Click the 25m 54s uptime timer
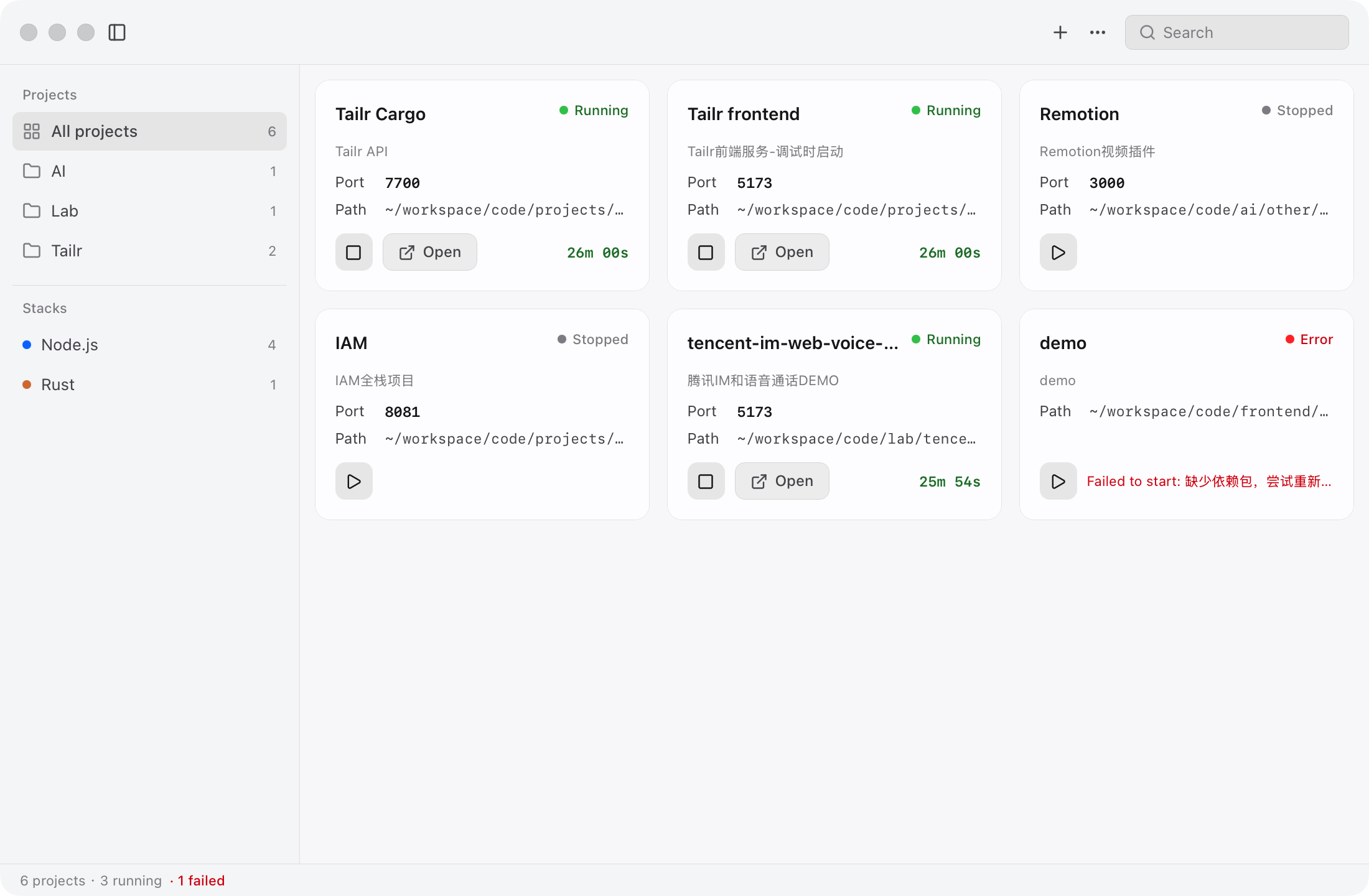Image resolution: width=1369 pixels, height=896 pixels. pyautogui.click(x=950, y=482)
